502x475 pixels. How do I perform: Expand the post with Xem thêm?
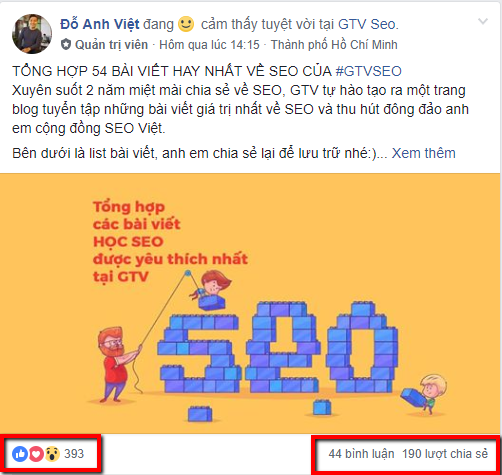coord(423,153)
